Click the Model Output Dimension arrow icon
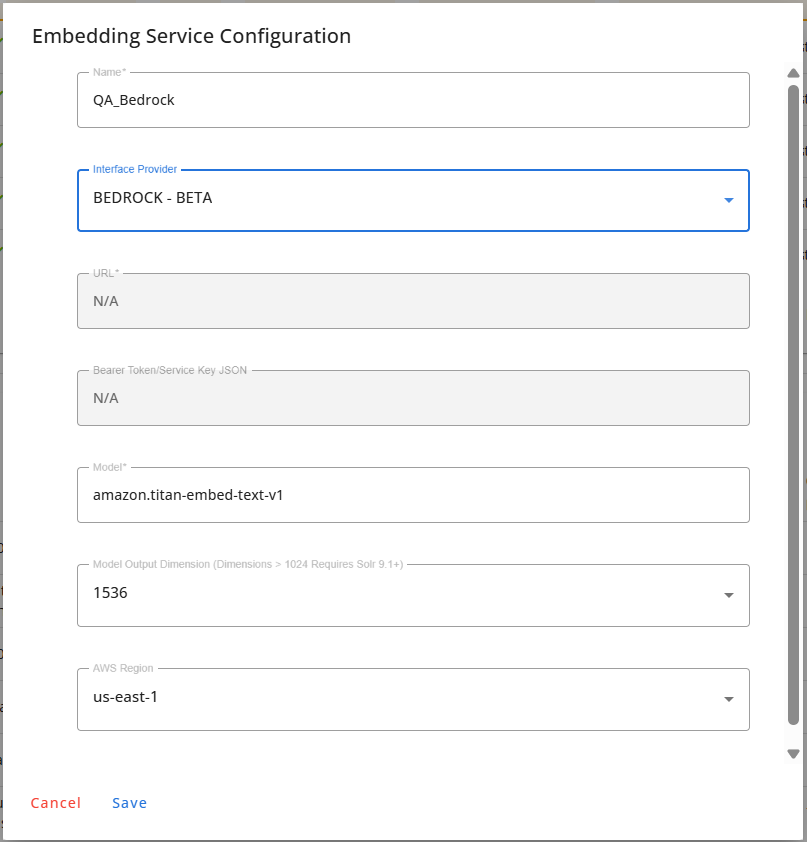Viewport: 807px width, 842px height. point(729,596)
